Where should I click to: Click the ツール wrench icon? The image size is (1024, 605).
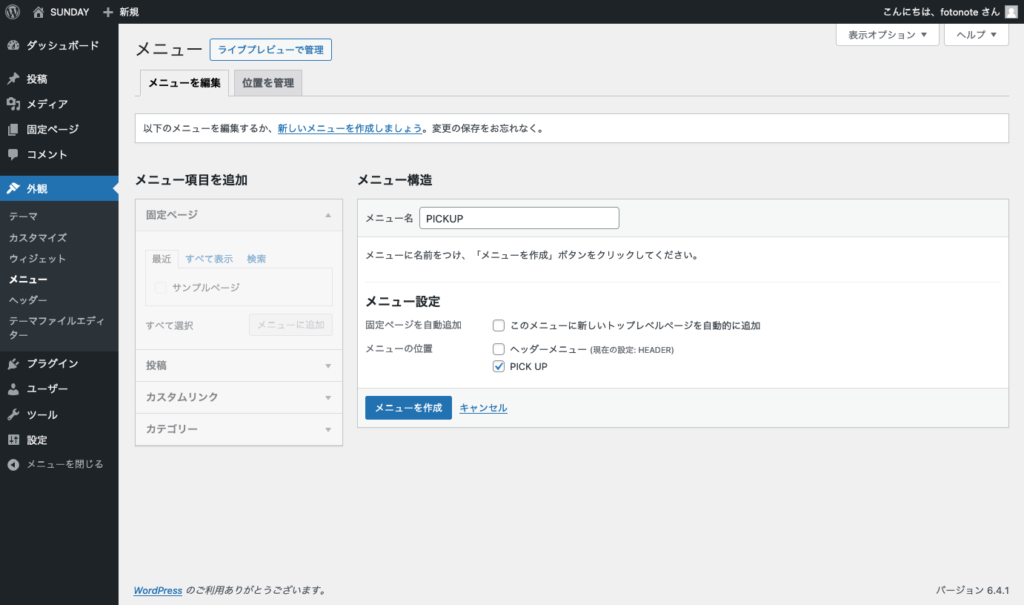13,415
